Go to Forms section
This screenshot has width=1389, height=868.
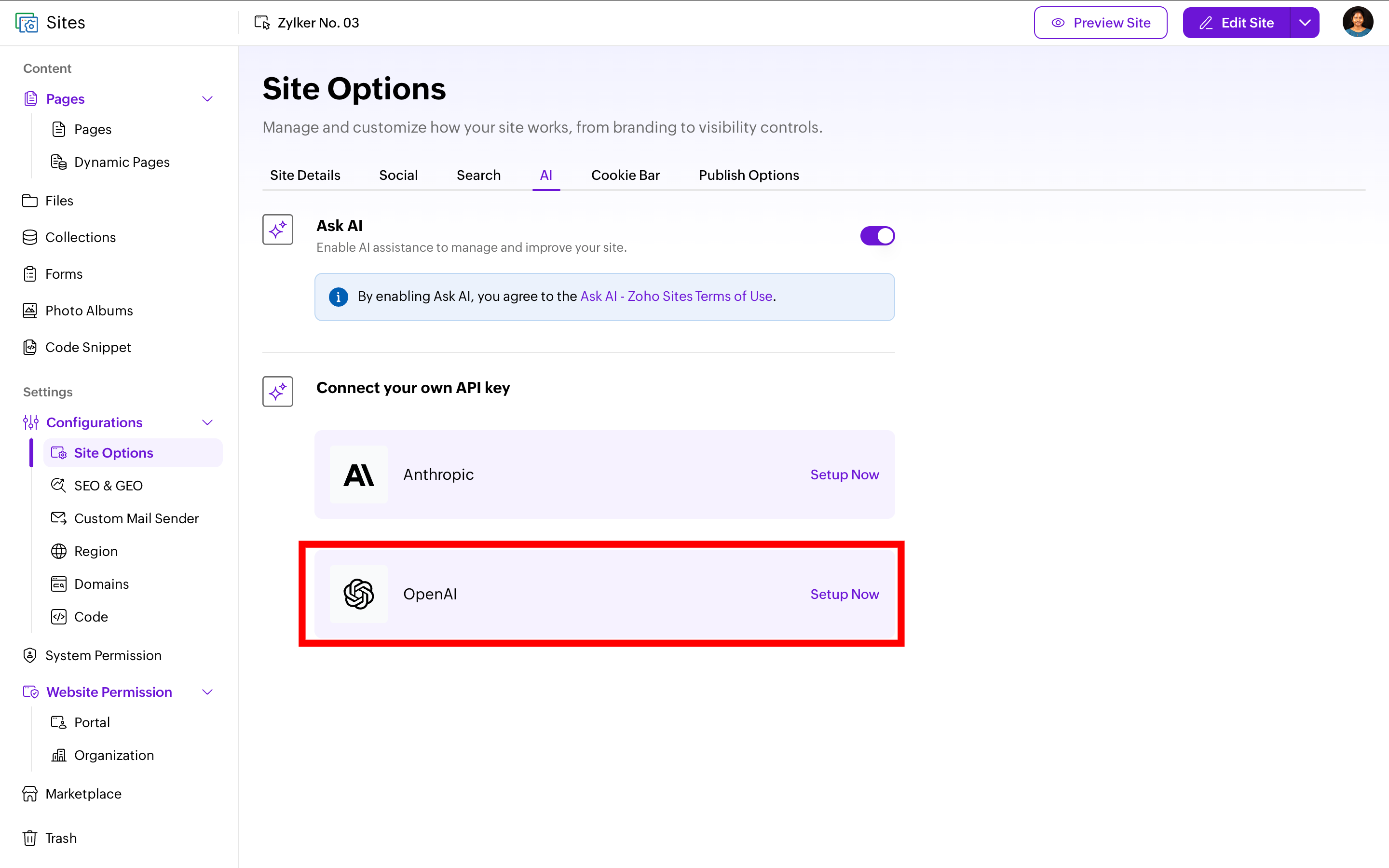(x=52, y=274)
